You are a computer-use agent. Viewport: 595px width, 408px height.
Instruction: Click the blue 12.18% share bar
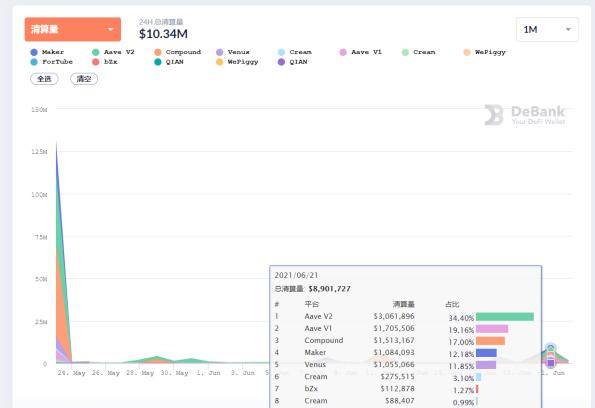[486, 353]
